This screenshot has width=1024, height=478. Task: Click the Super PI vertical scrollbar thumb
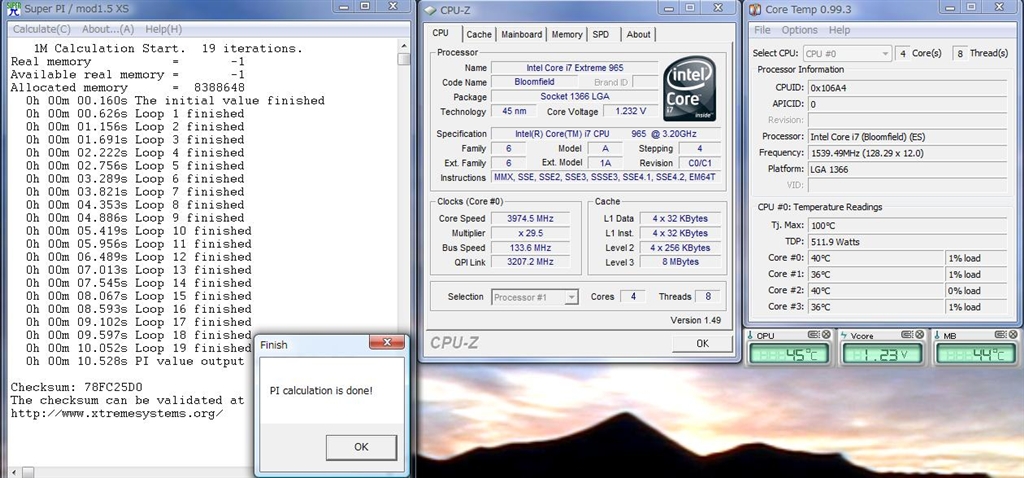[404, 59]
